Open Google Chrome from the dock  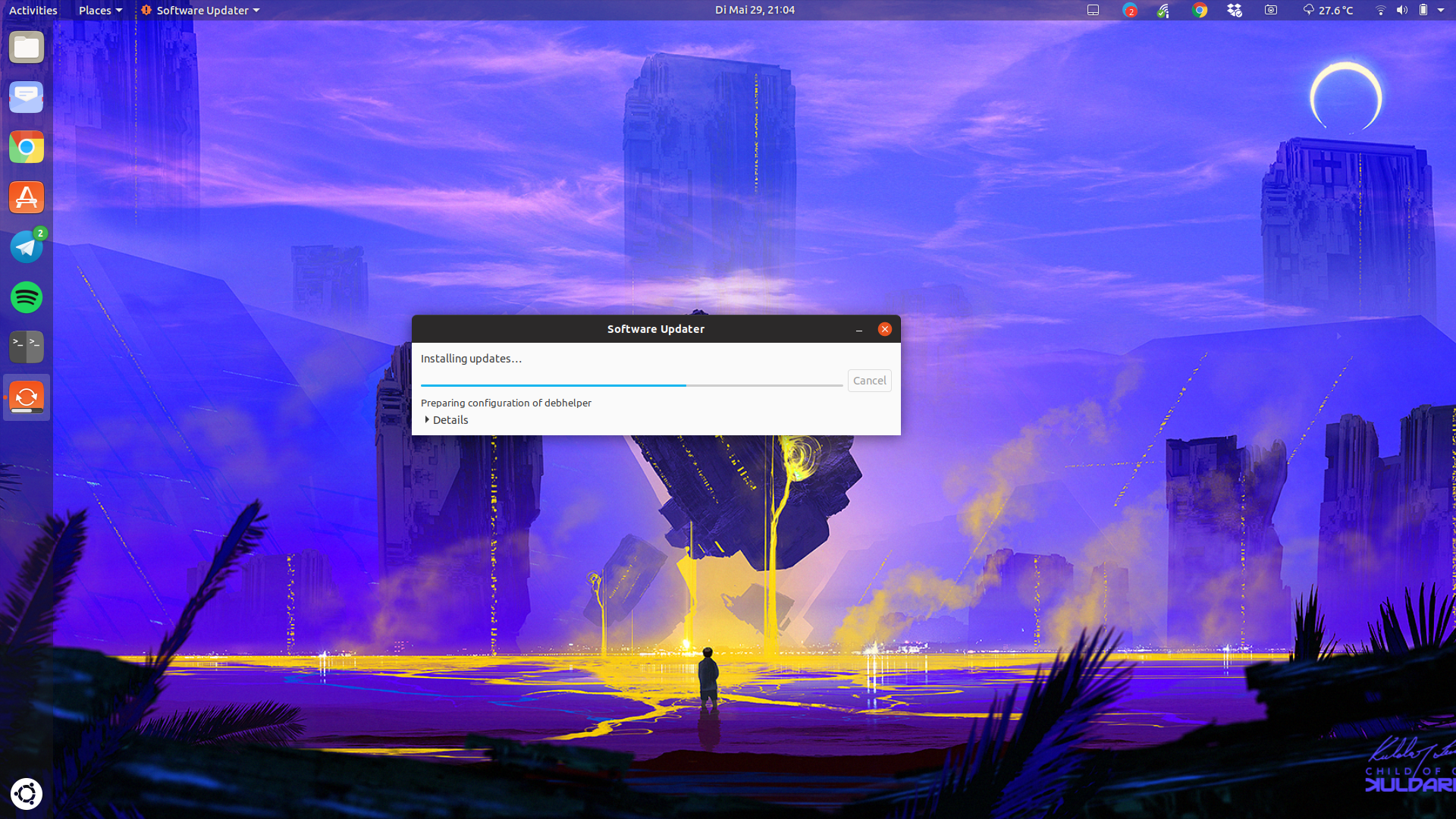[x=27, y=147]
